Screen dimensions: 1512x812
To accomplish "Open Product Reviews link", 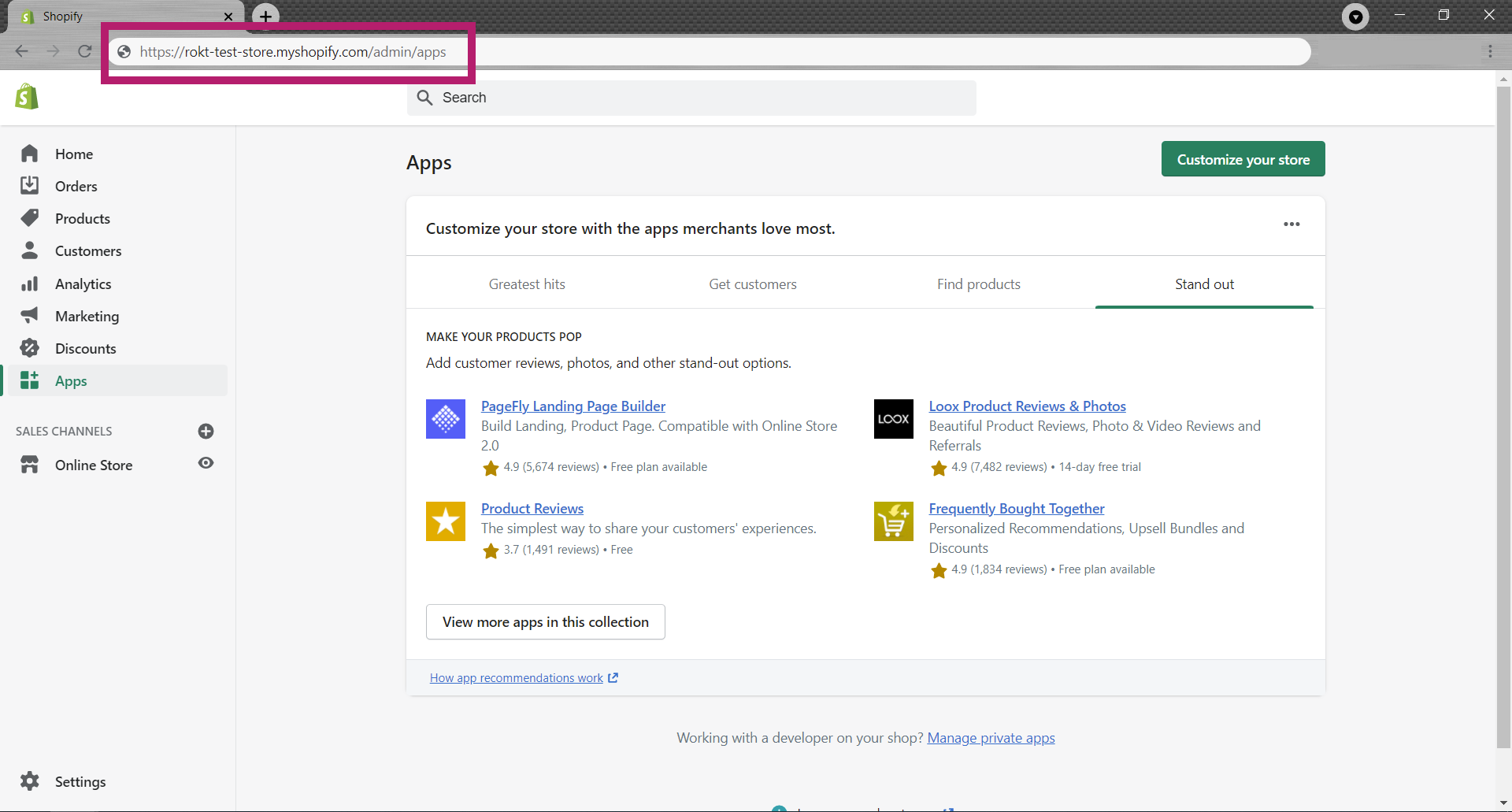I will (x=532, y=509).
